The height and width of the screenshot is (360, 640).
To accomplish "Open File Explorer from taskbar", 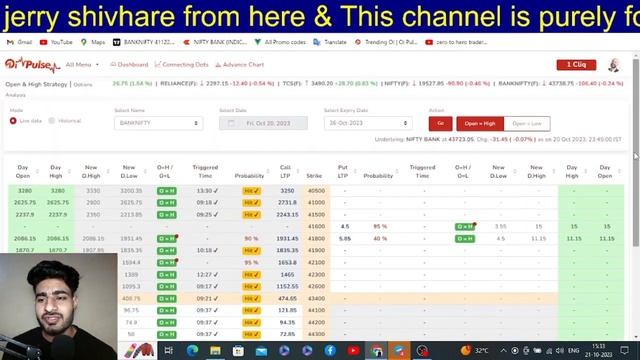I will pos(215,350).
